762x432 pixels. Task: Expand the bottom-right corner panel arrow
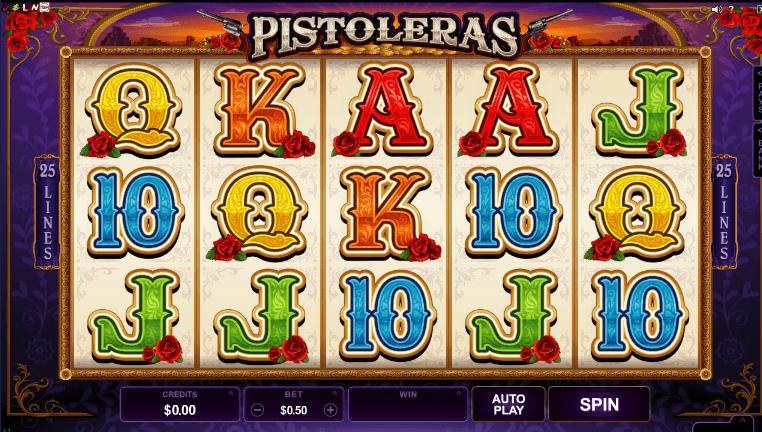pyautogui.click(x=743, y=420)
